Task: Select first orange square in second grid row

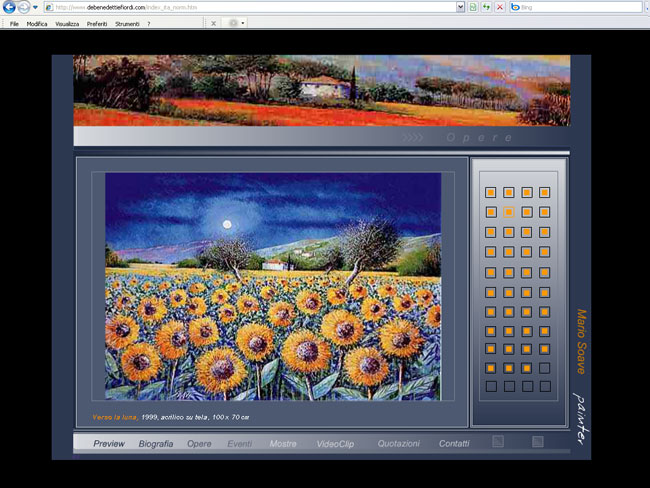Action: point(491,212)
